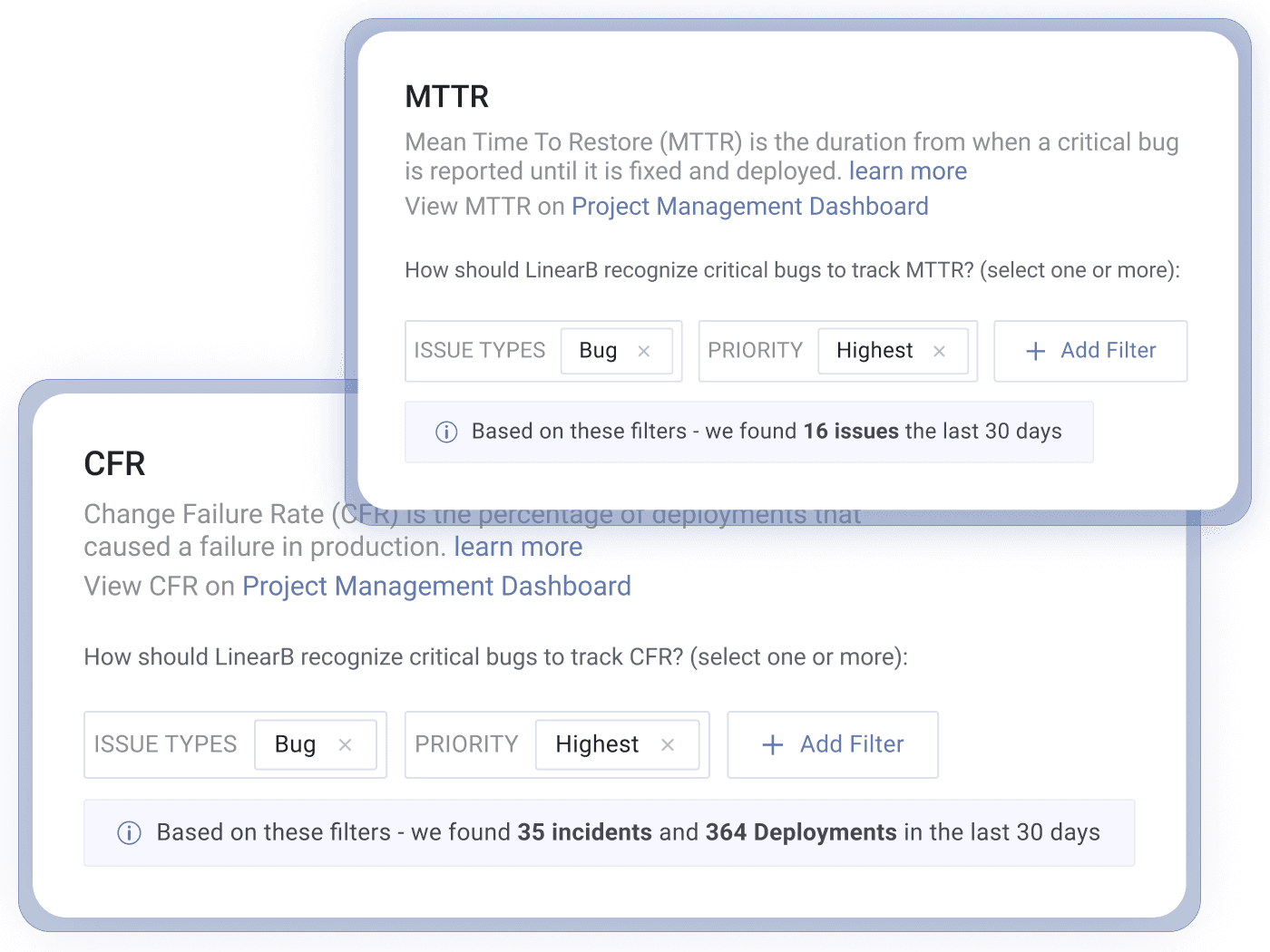This screenshot has height=952, width=1270.
Task: Open the PRIORITY filter in MTTR
Action: pyautogui.click(x=755, y=351)
